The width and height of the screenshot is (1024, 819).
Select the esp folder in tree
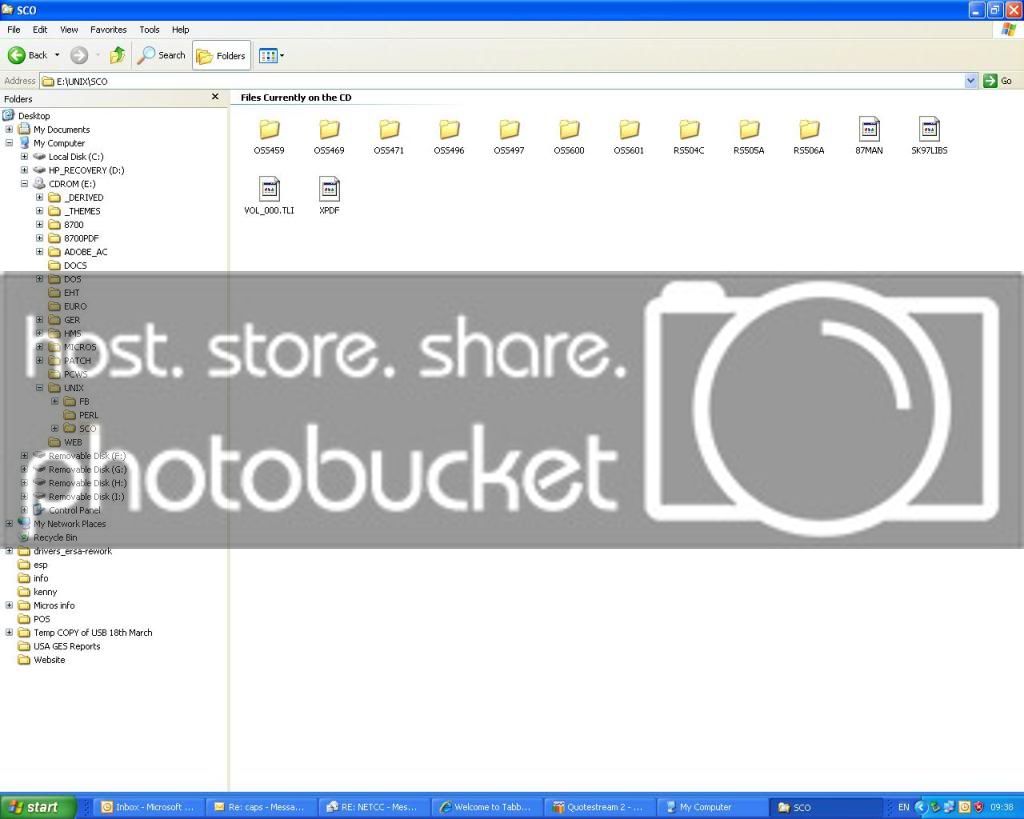[x=40, y=565]
